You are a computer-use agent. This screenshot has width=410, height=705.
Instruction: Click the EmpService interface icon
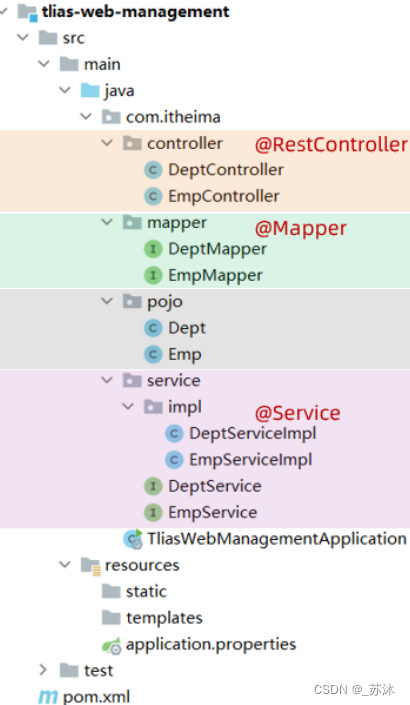tap(153, 512)
